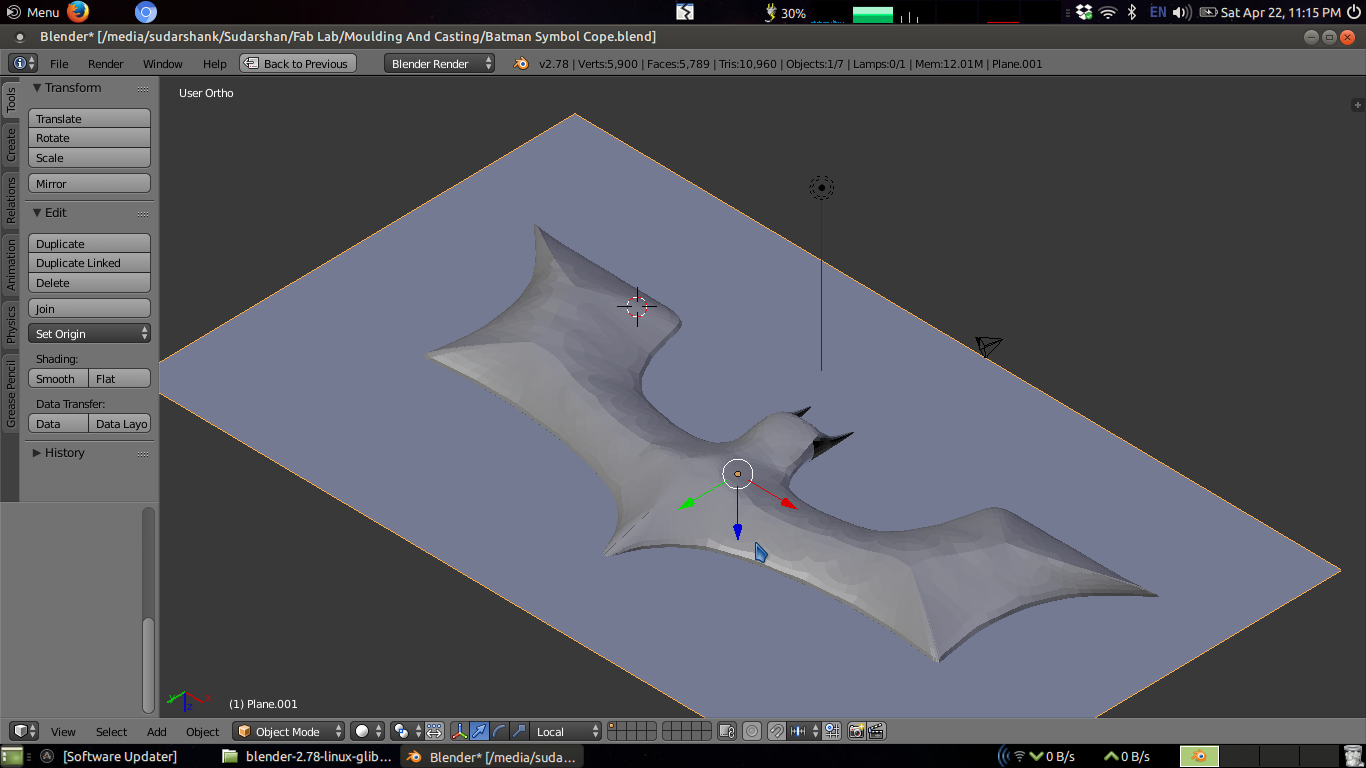Switch to the Relations tab
The height and width of the screenshot is (768, 1366).
pyautogui.click(x=11, y=200)
